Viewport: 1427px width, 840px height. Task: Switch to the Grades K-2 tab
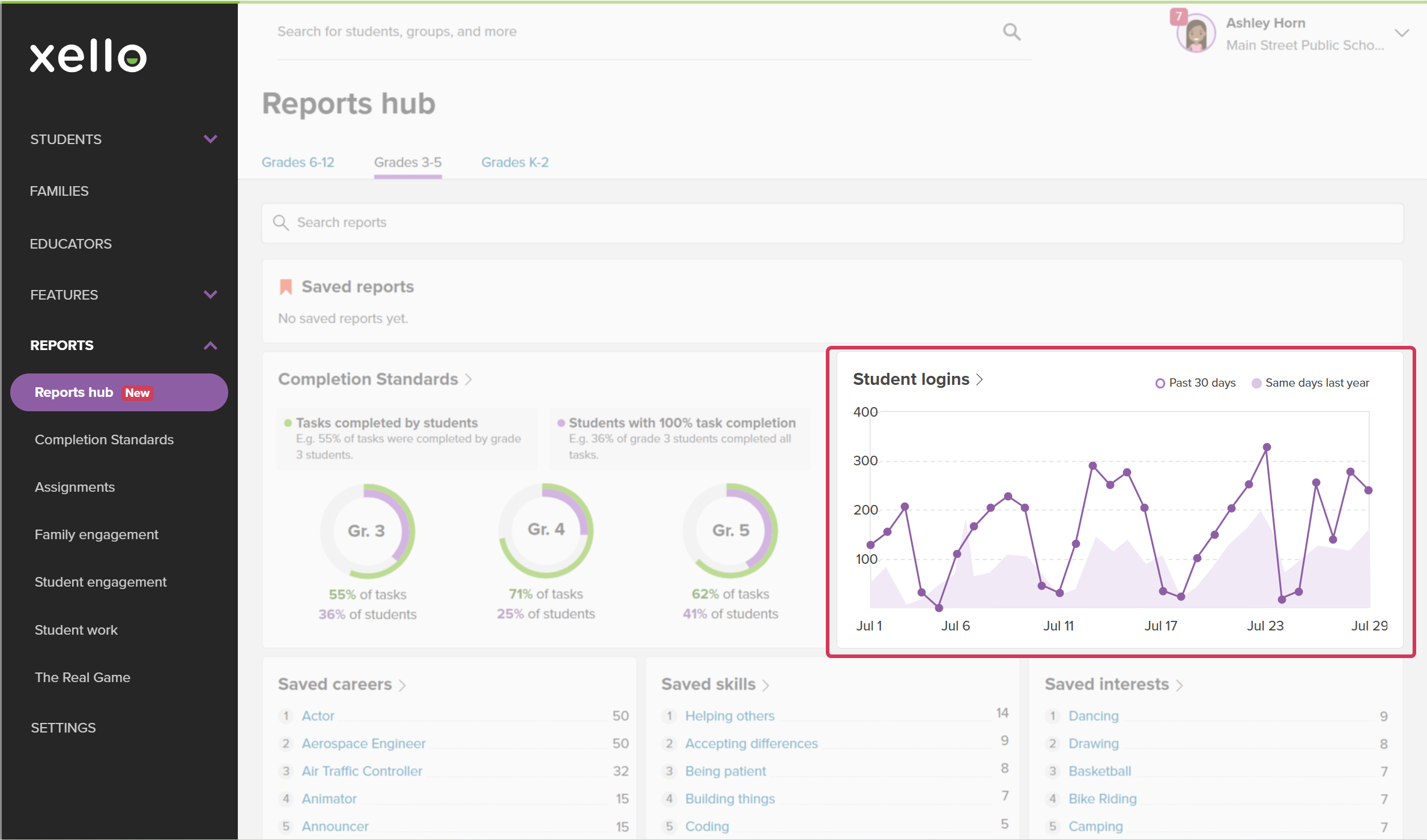515,162
